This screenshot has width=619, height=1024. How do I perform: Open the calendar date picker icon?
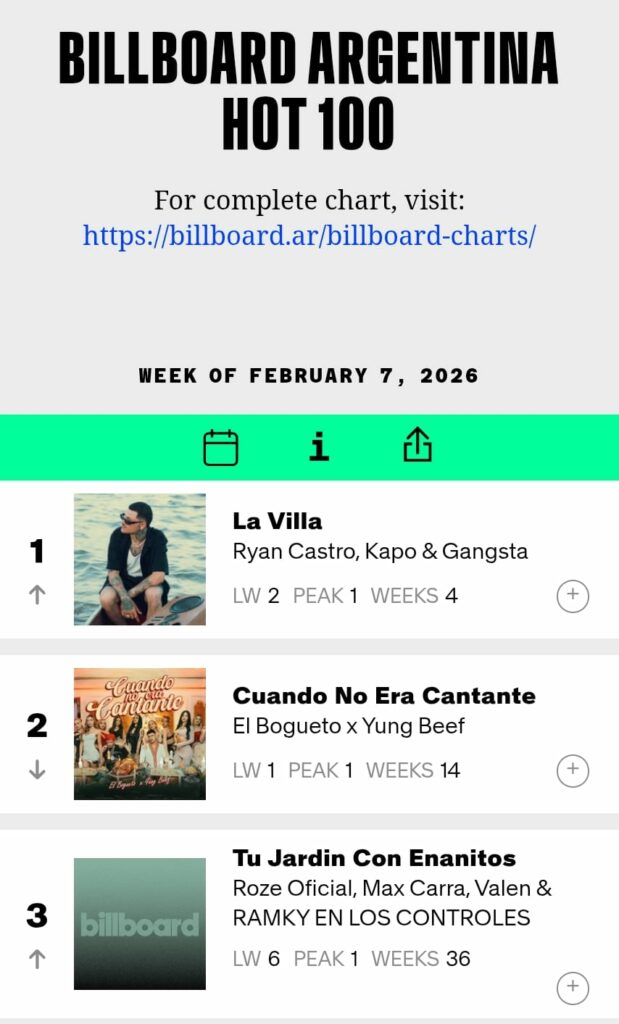pos(221,447)
